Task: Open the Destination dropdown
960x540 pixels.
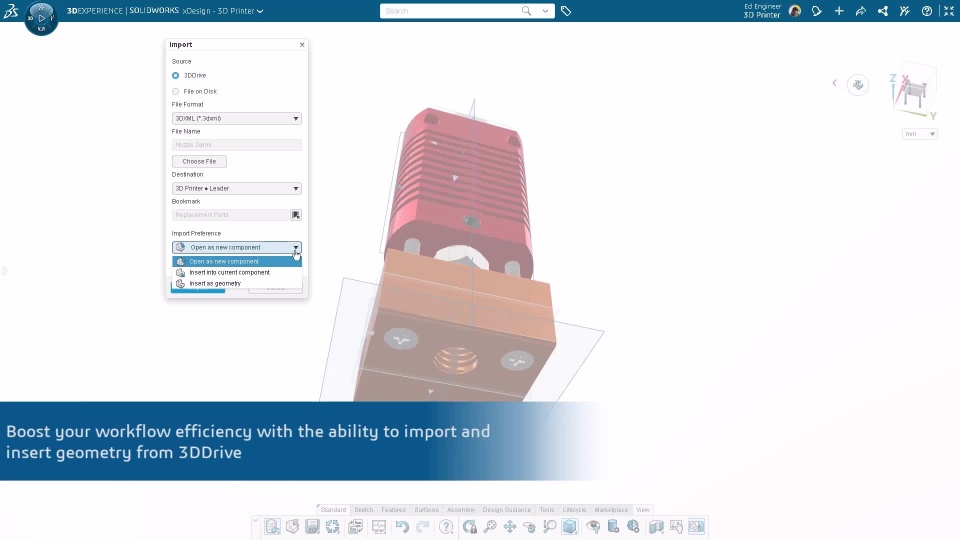Action: (x=236, y=189)
